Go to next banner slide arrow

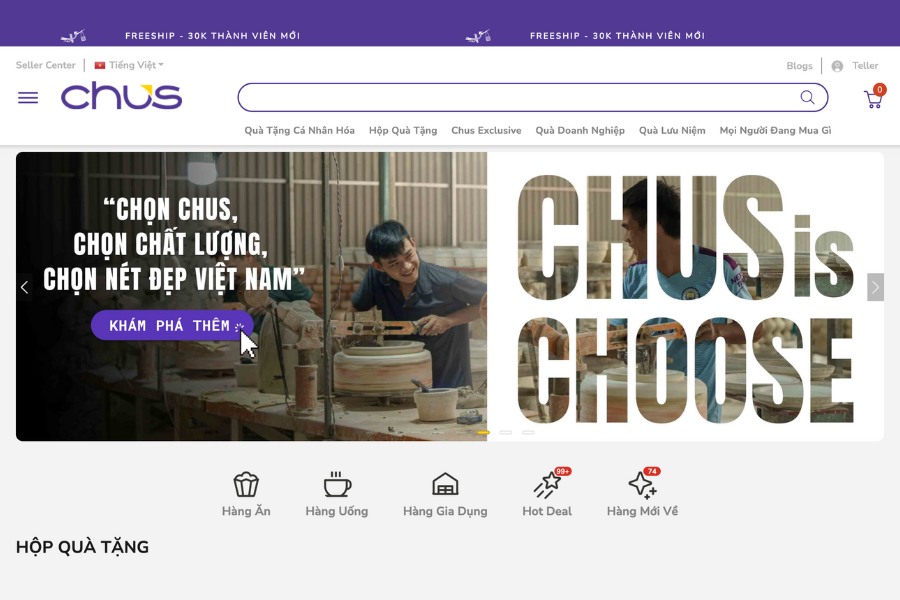pyautogui.click(x=875, y=287)
